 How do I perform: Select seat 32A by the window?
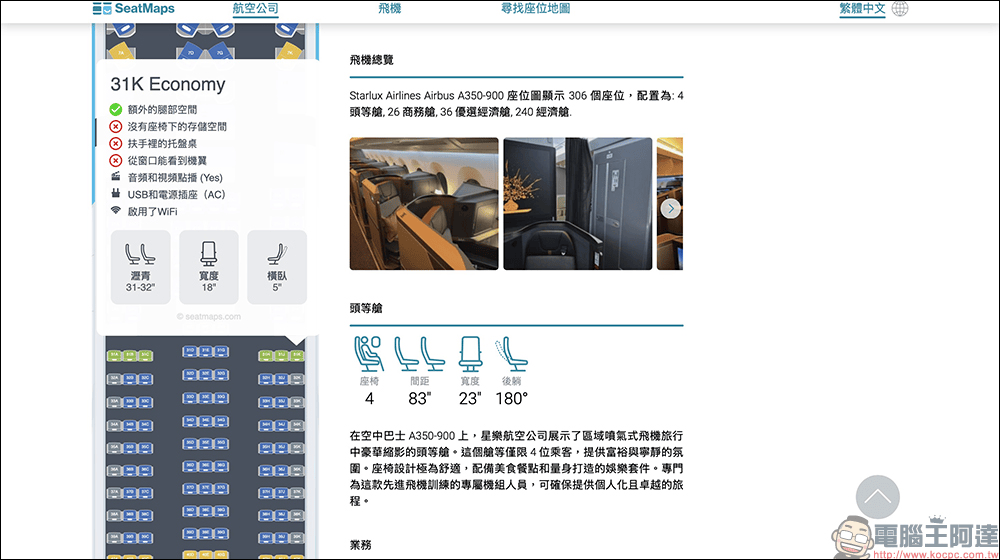coord(115,378)
